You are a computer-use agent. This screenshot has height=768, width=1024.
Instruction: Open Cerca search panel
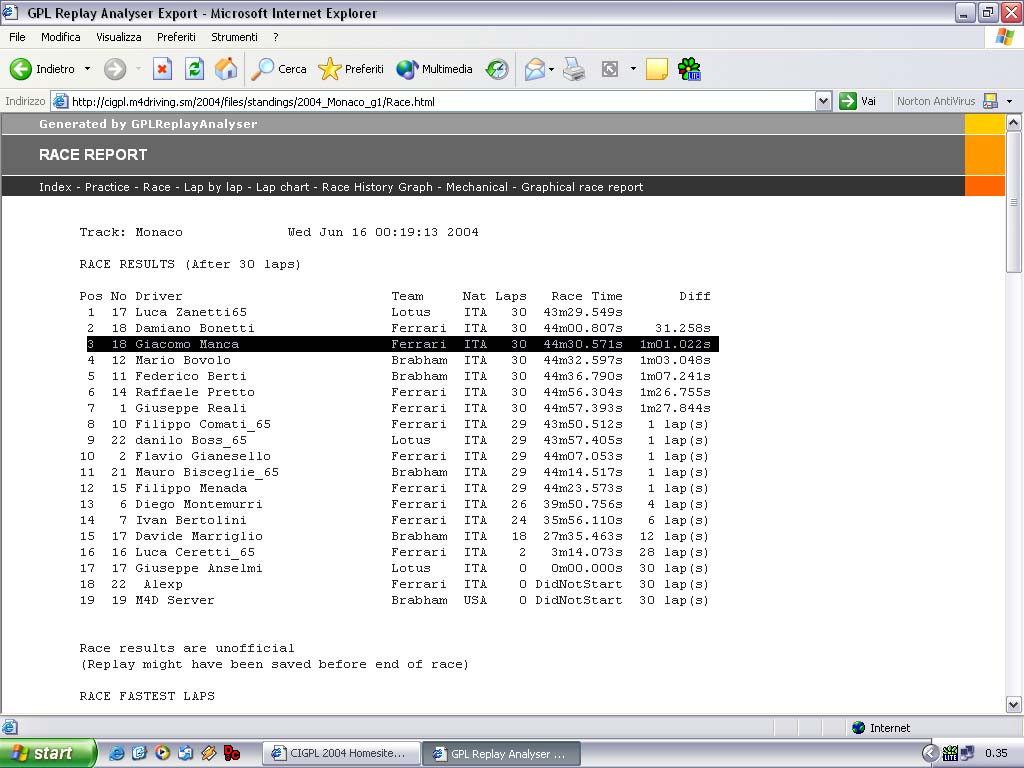pyautogui.click(x=279, y=69)
